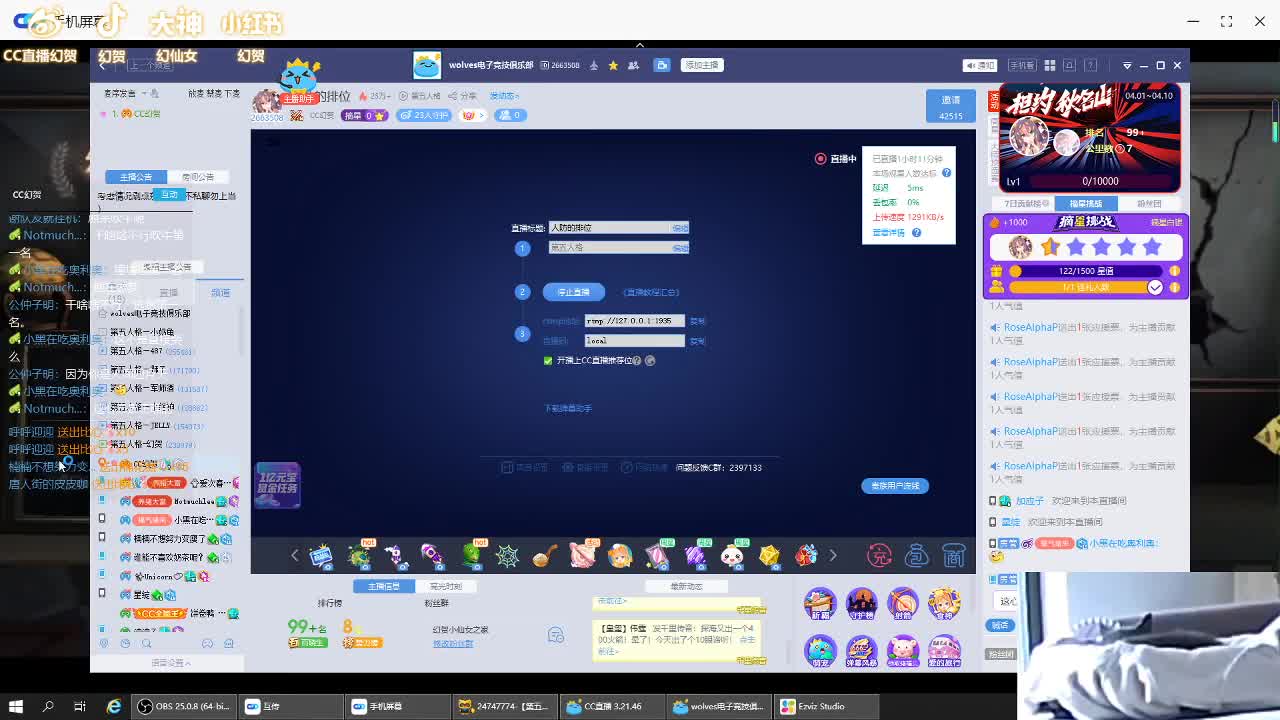
Task: Expand the 调音设置 audio settings panel
Action: pos(171,663)
